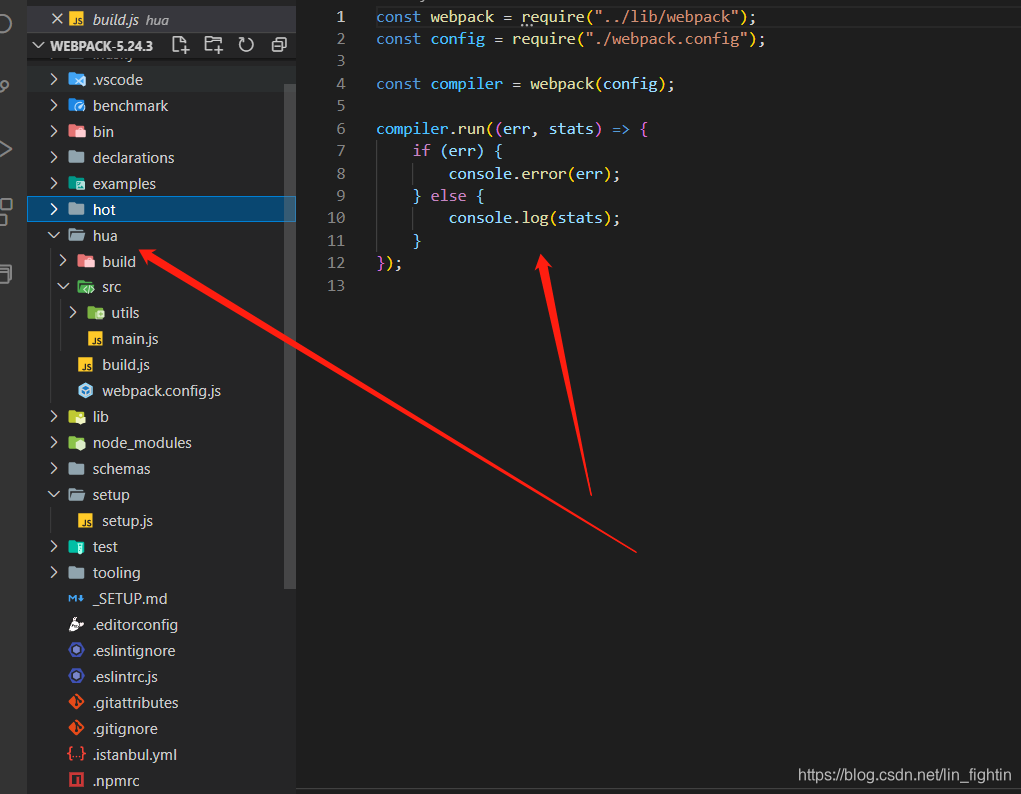
Task: Click the bin folder icon
Action: click(77, 132)
